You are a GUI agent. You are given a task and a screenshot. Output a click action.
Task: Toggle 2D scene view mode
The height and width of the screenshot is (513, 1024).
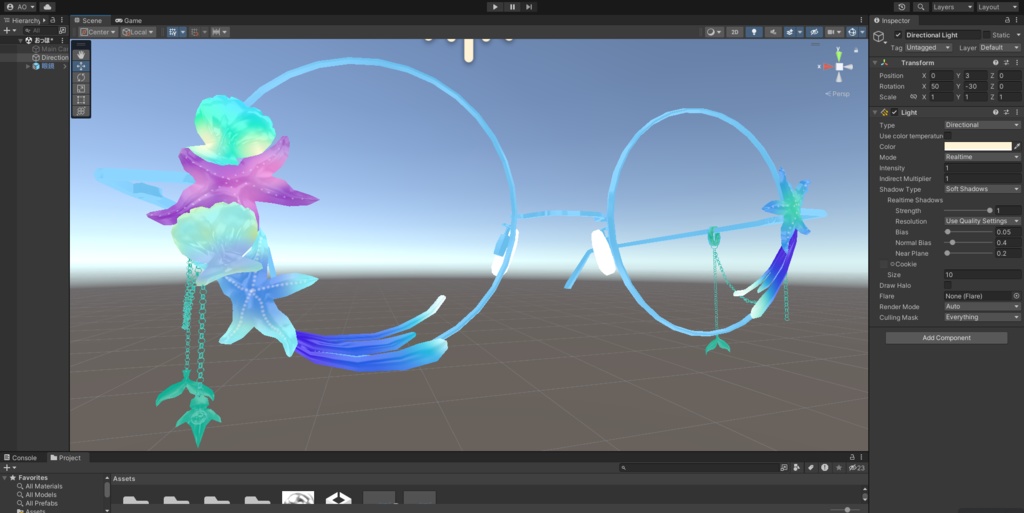pyautogui.click(x=735, y=32)
